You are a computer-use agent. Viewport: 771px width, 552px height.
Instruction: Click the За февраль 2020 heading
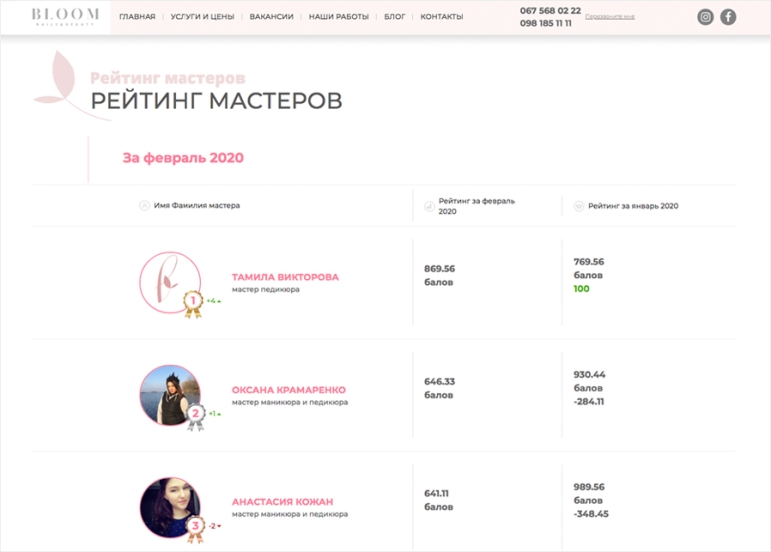(183, 158)
